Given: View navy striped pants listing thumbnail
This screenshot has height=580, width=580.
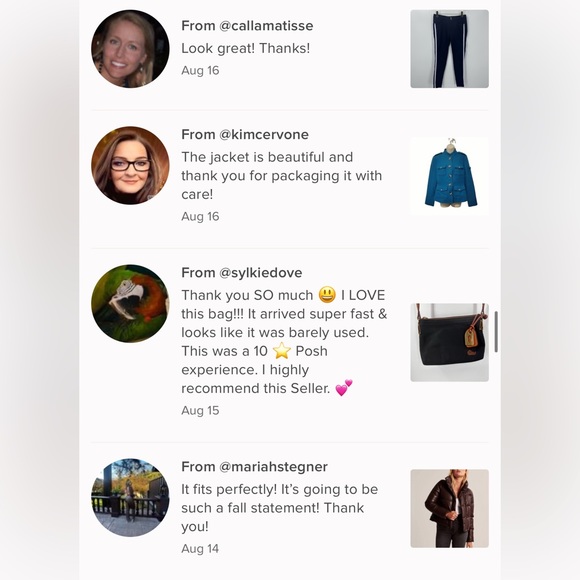Looking at the screenshot, I should click(x=449, y=49).
